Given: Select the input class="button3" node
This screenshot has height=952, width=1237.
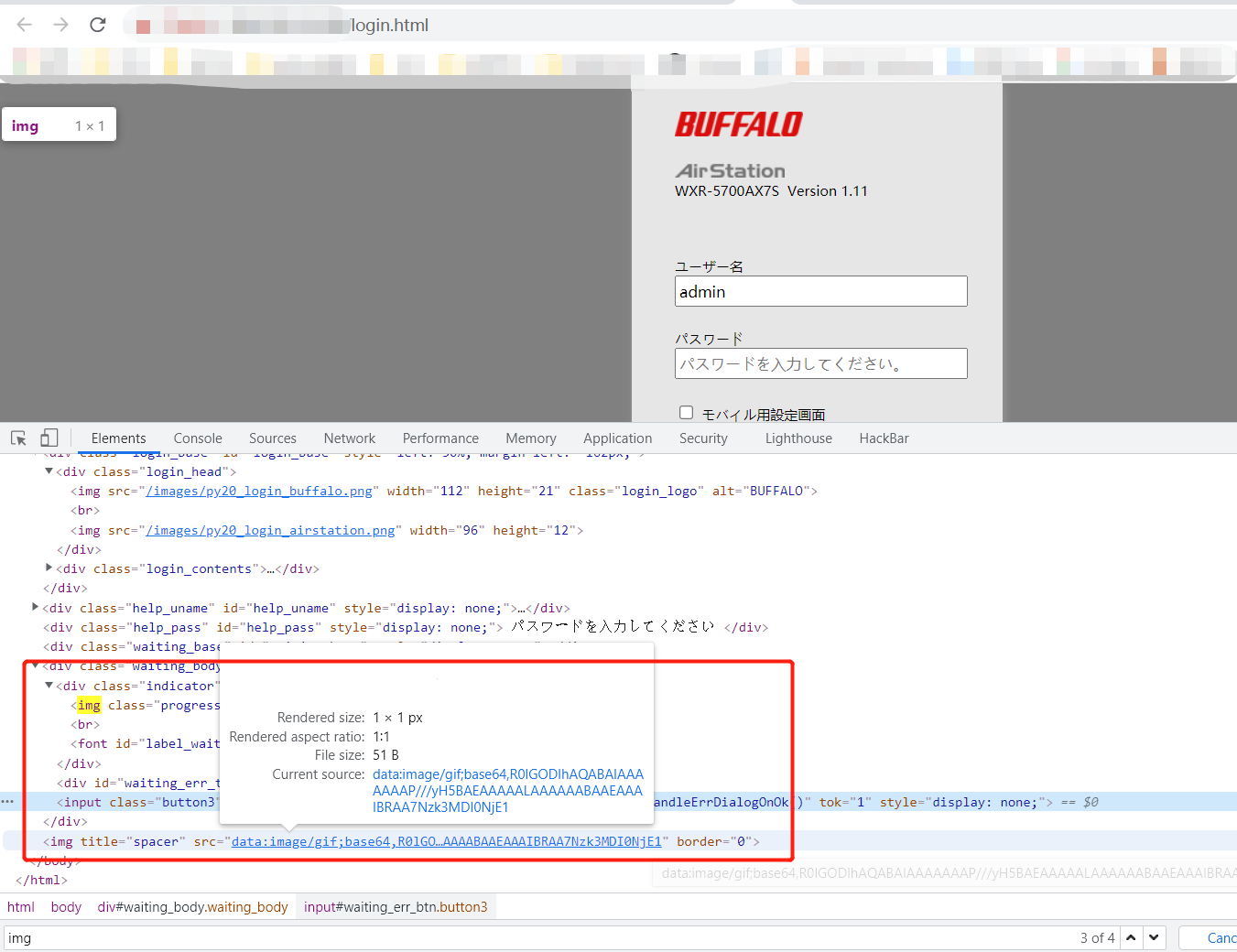Looking at the screenshot, I should click(x=138, y=802).
